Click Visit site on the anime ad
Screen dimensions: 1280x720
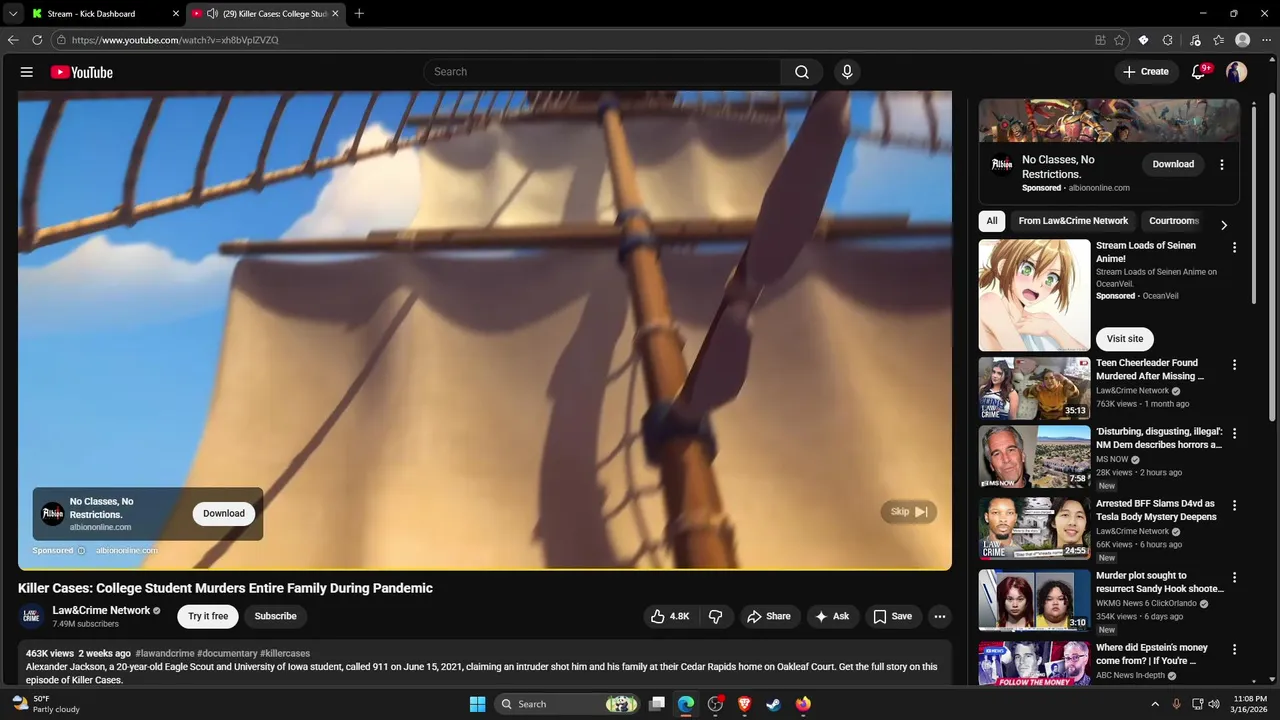coord(1124,339)
